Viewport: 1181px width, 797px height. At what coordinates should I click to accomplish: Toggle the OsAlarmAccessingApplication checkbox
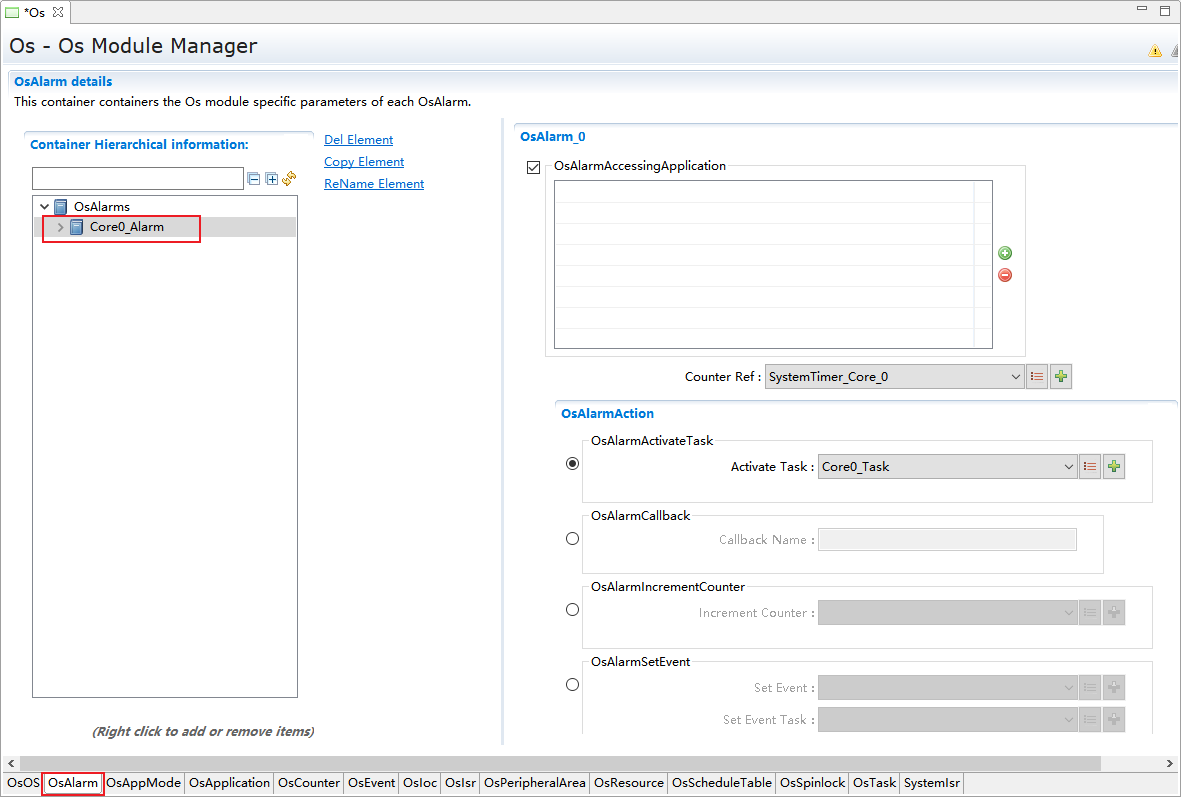tap(533, 167)
